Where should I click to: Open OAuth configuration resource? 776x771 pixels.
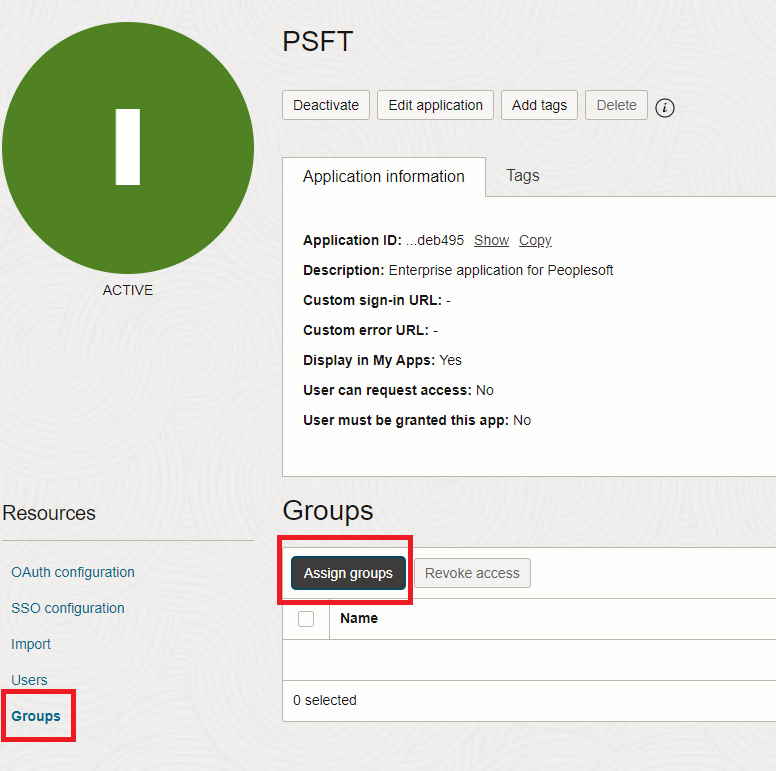click(73, 572)
